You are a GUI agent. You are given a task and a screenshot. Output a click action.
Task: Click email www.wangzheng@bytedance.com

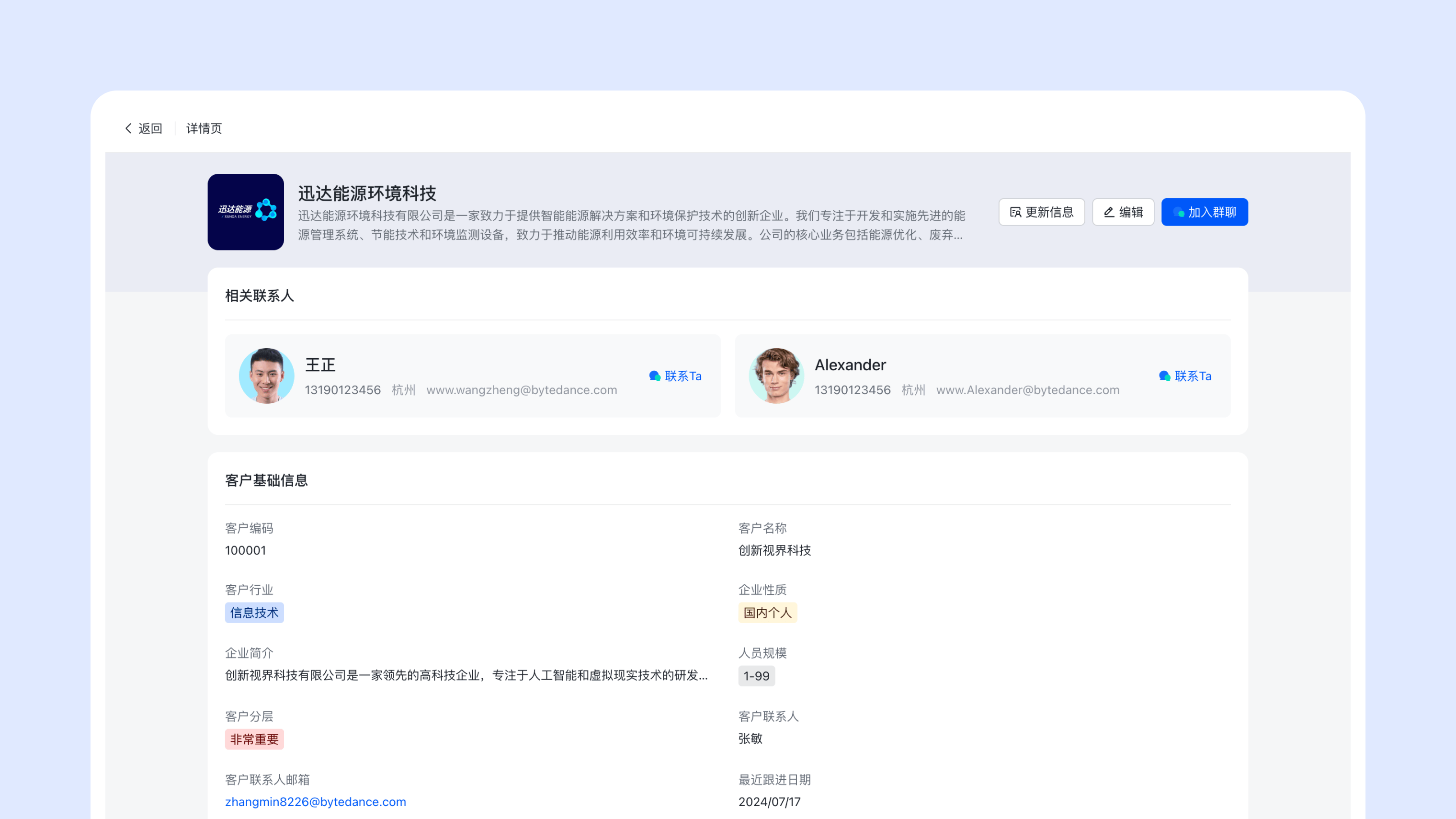point(522,390)
